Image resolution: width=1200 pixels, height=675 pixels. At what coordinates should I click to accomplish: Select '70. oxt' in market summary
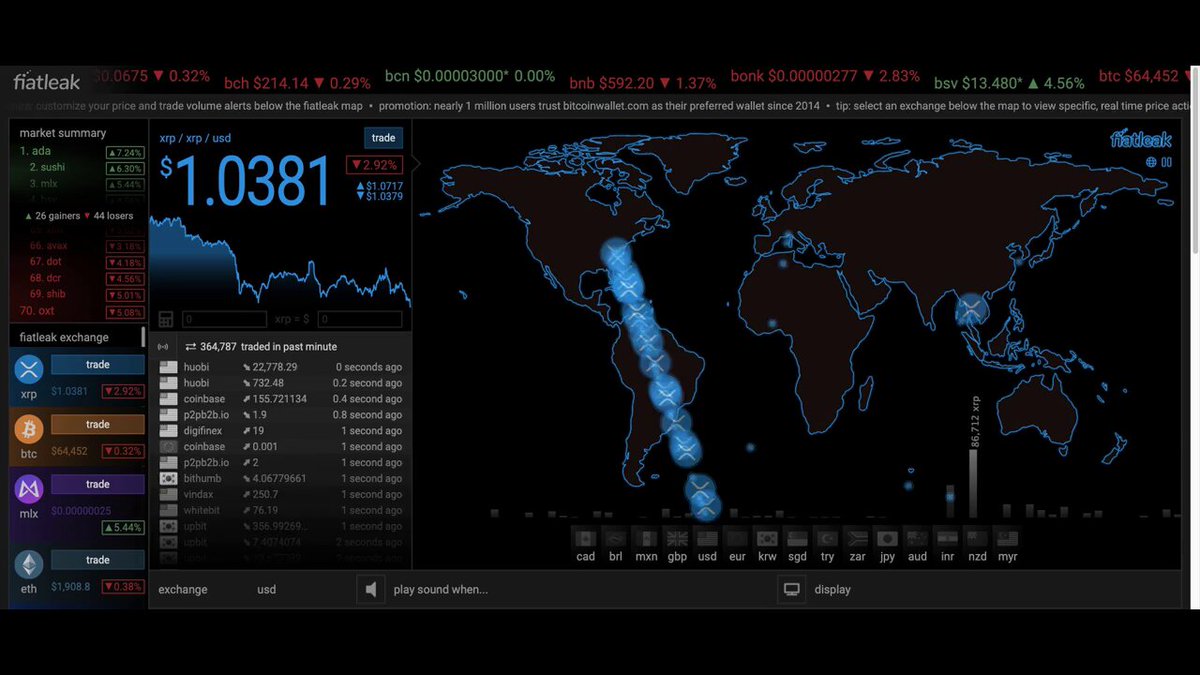(x=81, y=311)
